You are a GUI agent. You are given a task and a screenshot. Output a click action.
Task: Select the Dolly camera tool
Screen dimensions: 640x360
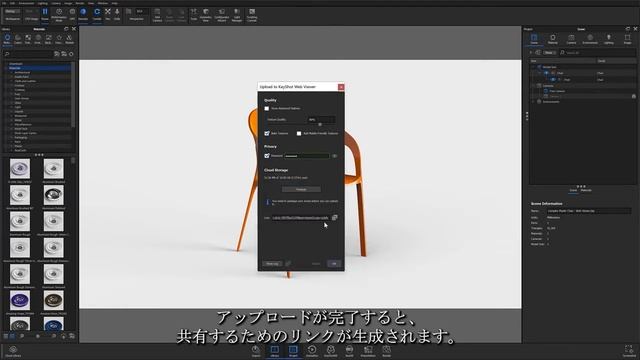[x=117, y=14]
